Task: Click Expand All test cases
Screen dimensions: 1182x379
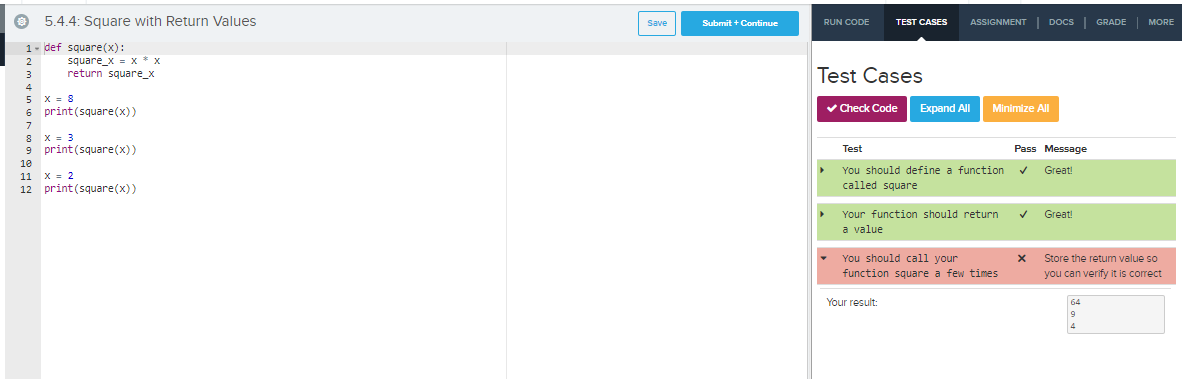Action: pos(945,109)
